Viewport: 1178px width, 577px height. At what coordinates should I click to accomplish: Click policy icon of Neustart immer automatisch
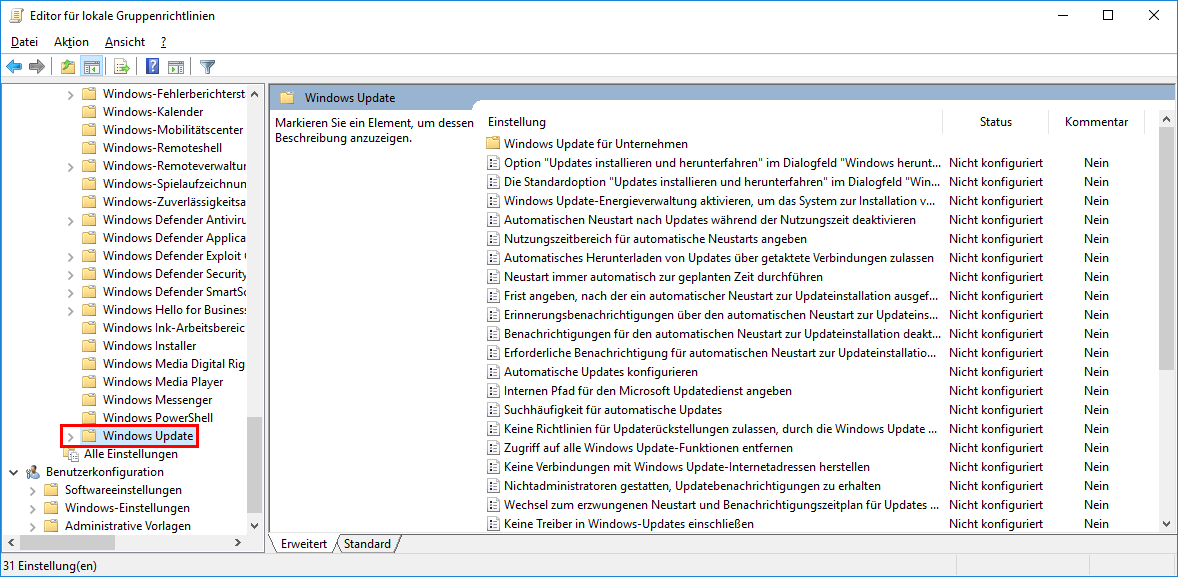point(494,276)
